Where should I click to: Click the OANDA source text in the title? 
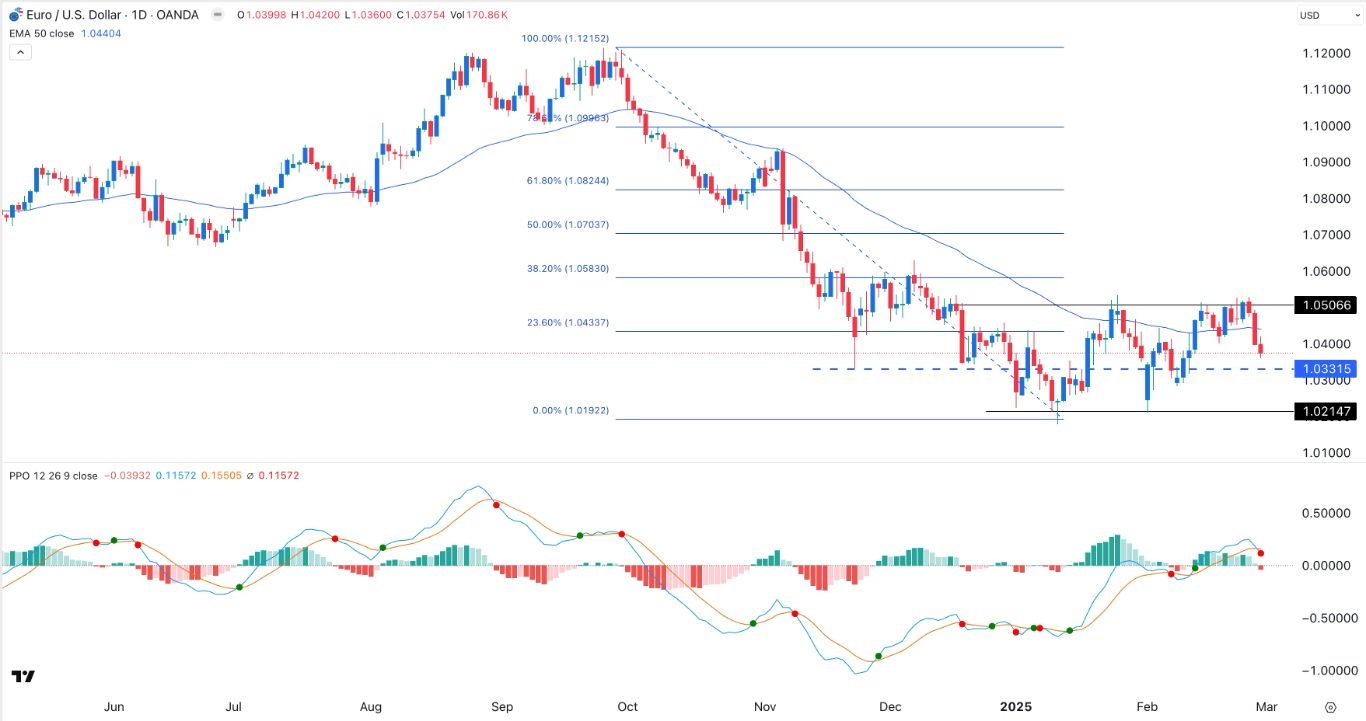[x=178, y=15]
